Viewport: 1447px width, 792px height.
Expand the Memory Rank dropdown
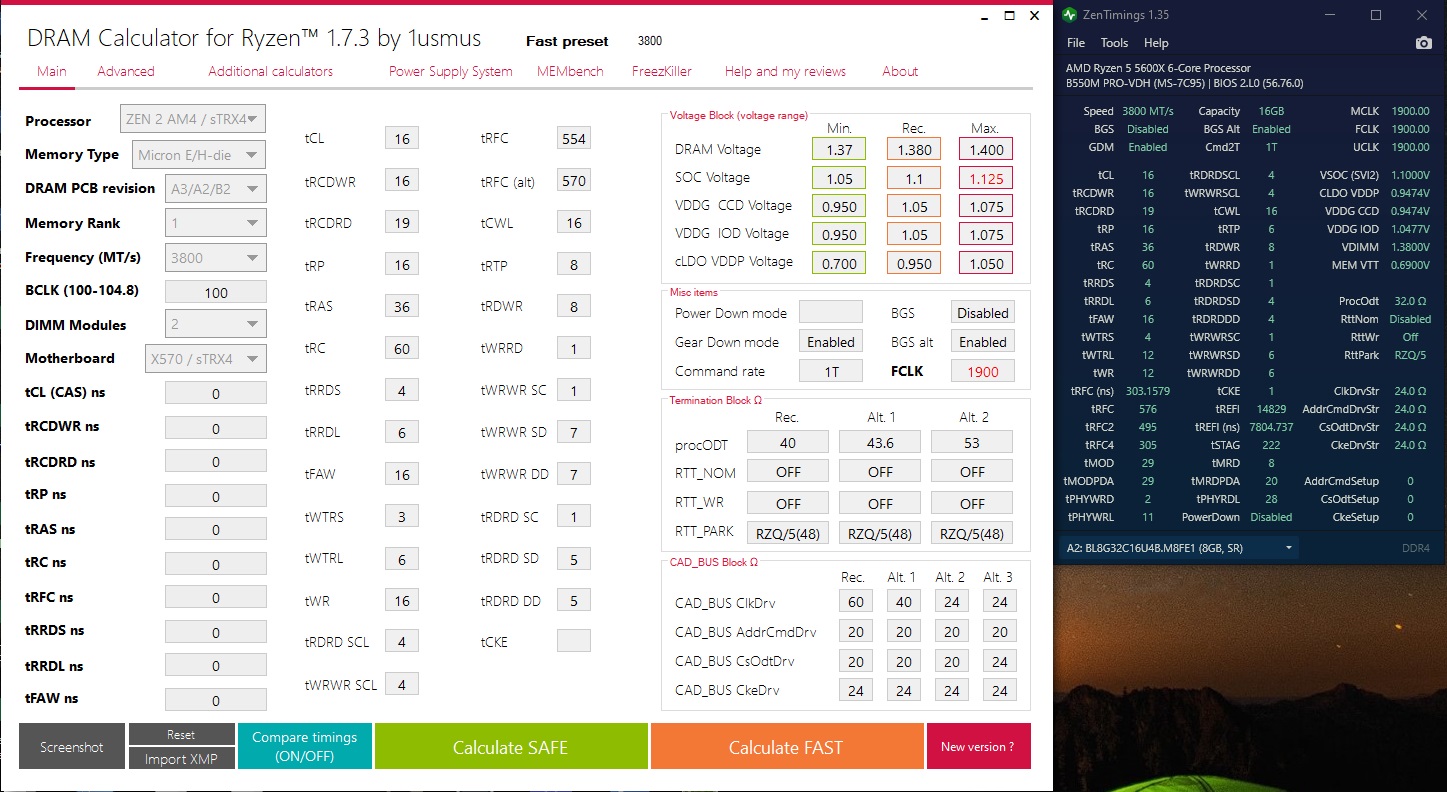point(215,223)
